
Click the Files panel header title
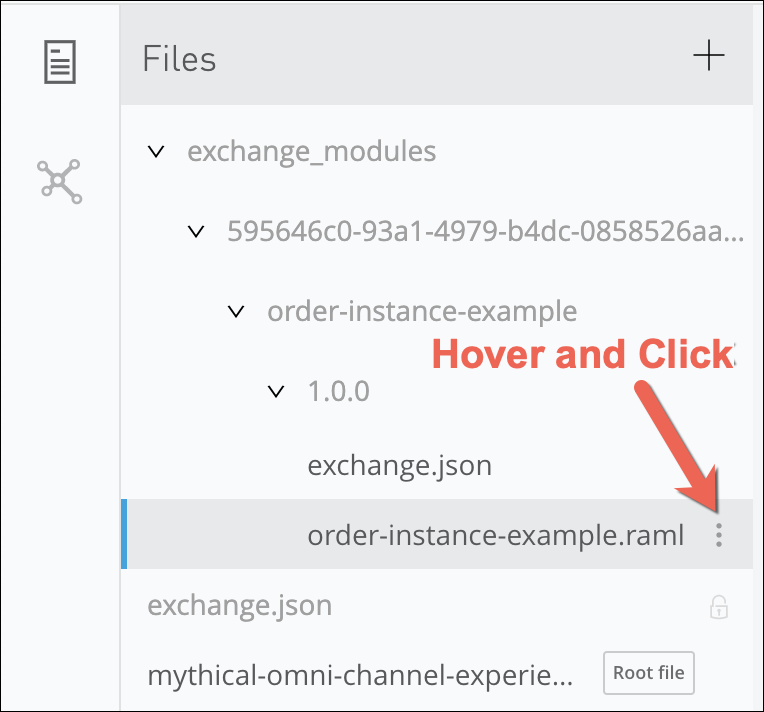(x=179, y=59)
